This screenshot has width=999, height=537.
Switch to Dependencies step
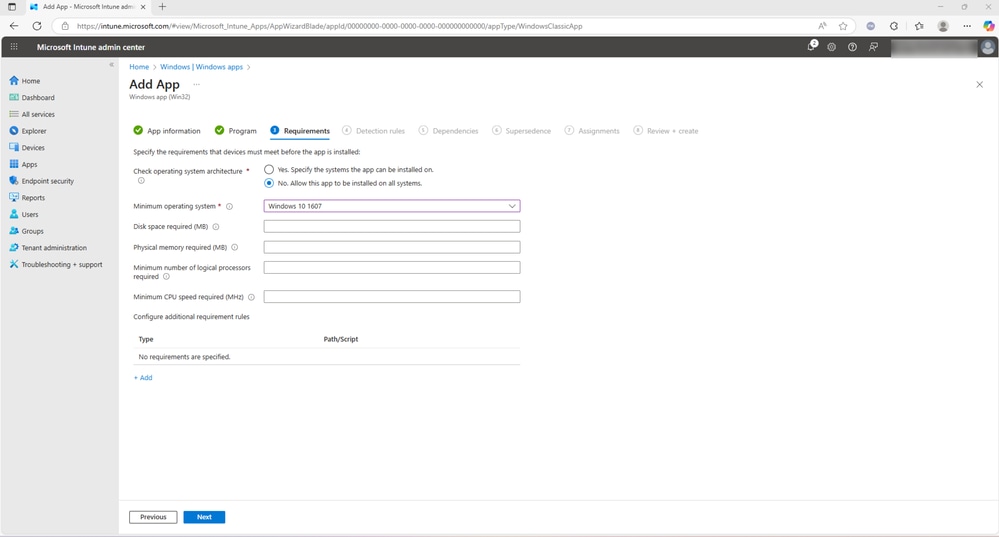pos(449,131)
